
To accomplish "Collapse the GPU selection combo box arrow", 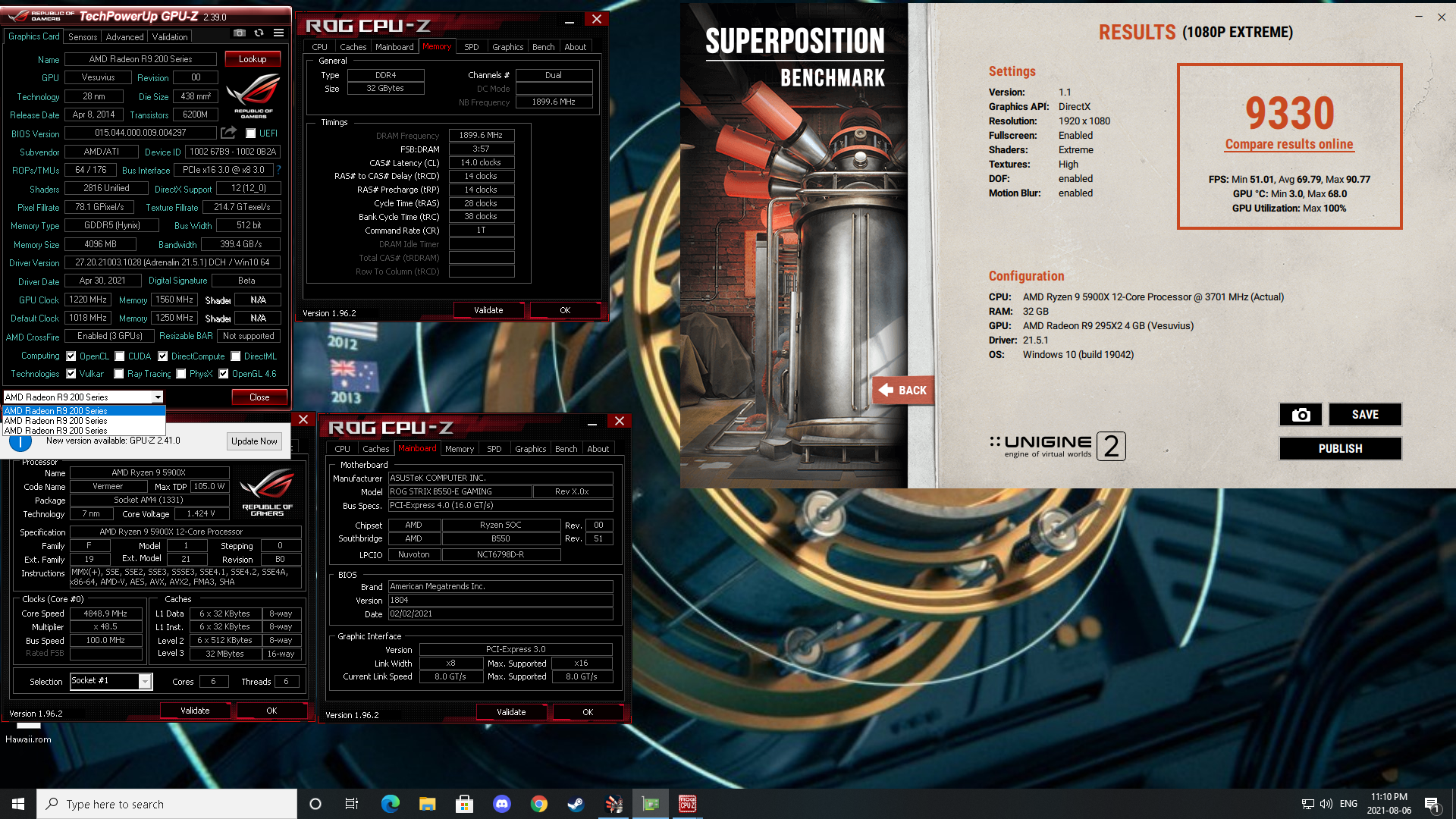I will point(157,397).
